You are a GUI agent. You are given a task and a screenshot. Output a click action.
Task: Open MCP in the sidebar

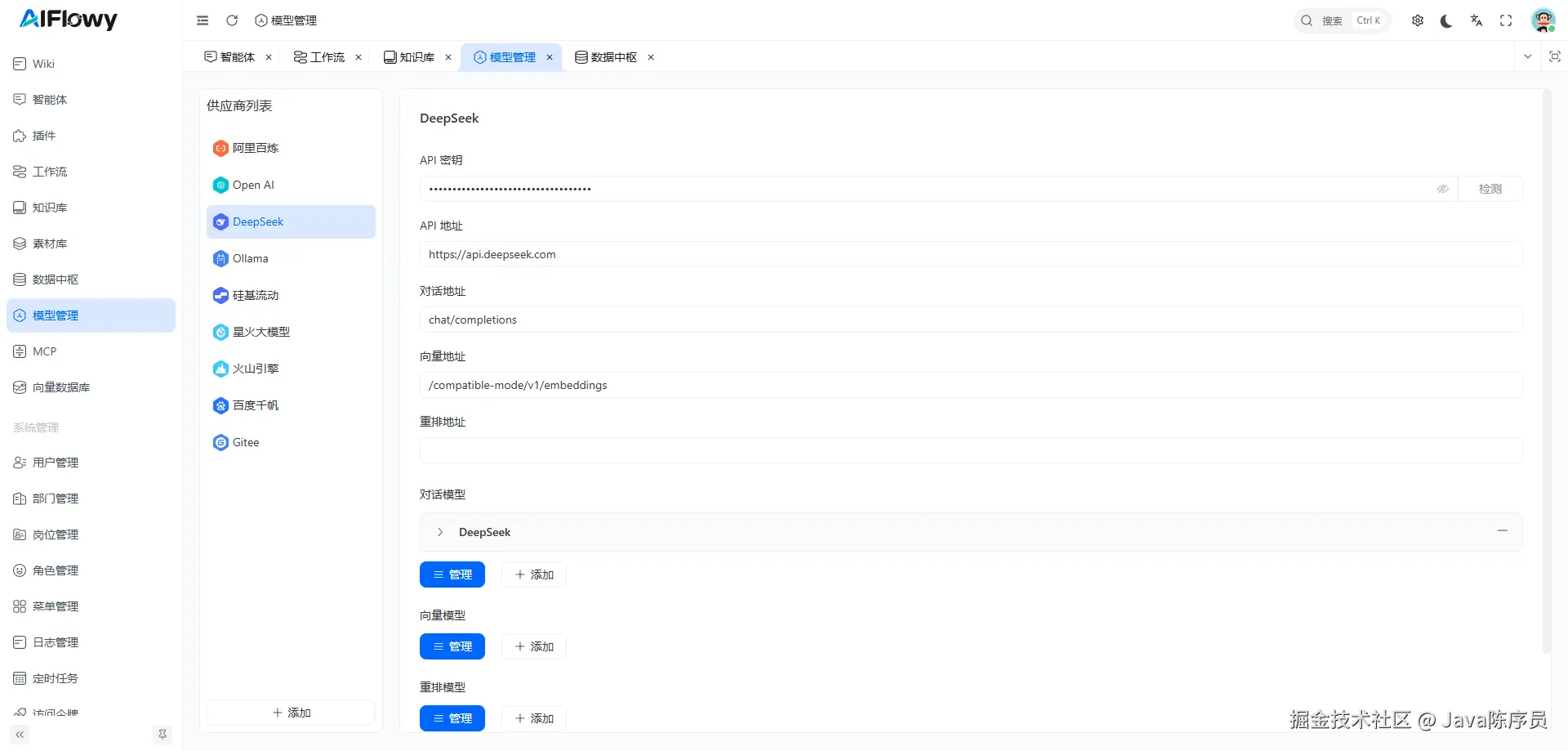pos(91,351)
